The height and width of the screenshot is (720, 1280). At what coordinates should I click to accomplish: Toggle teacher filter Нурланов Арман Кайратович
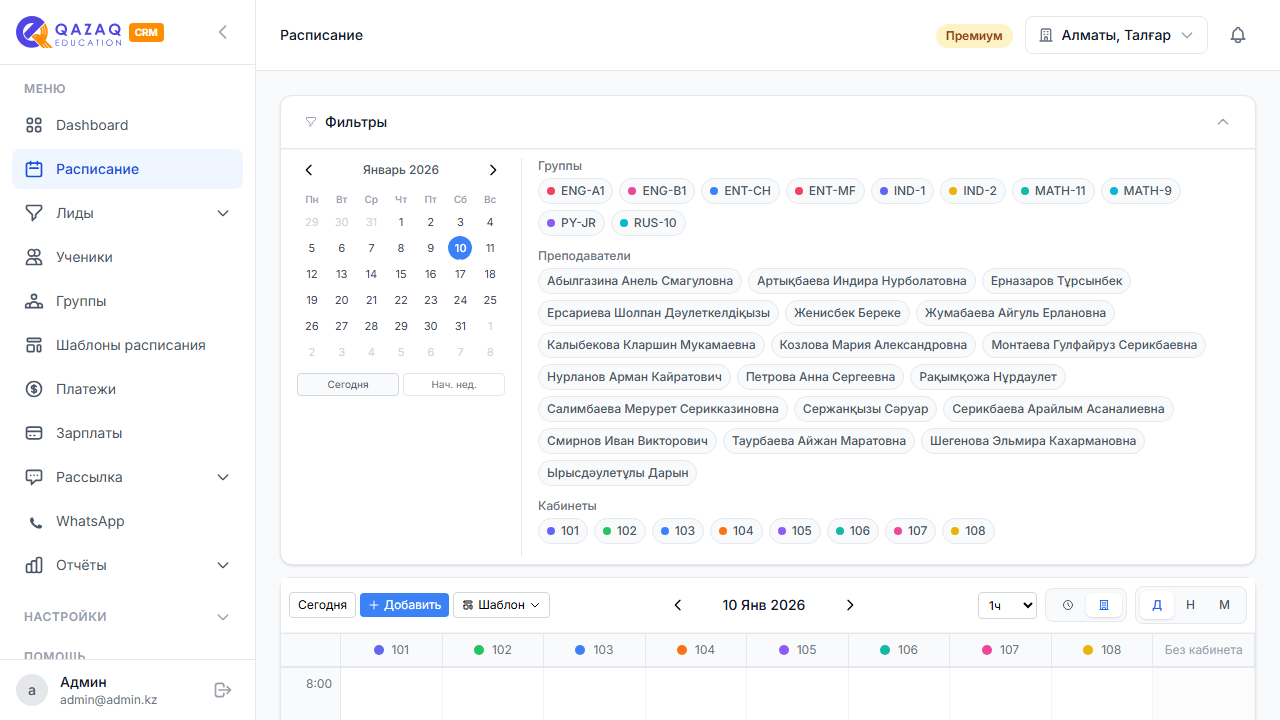635,377
